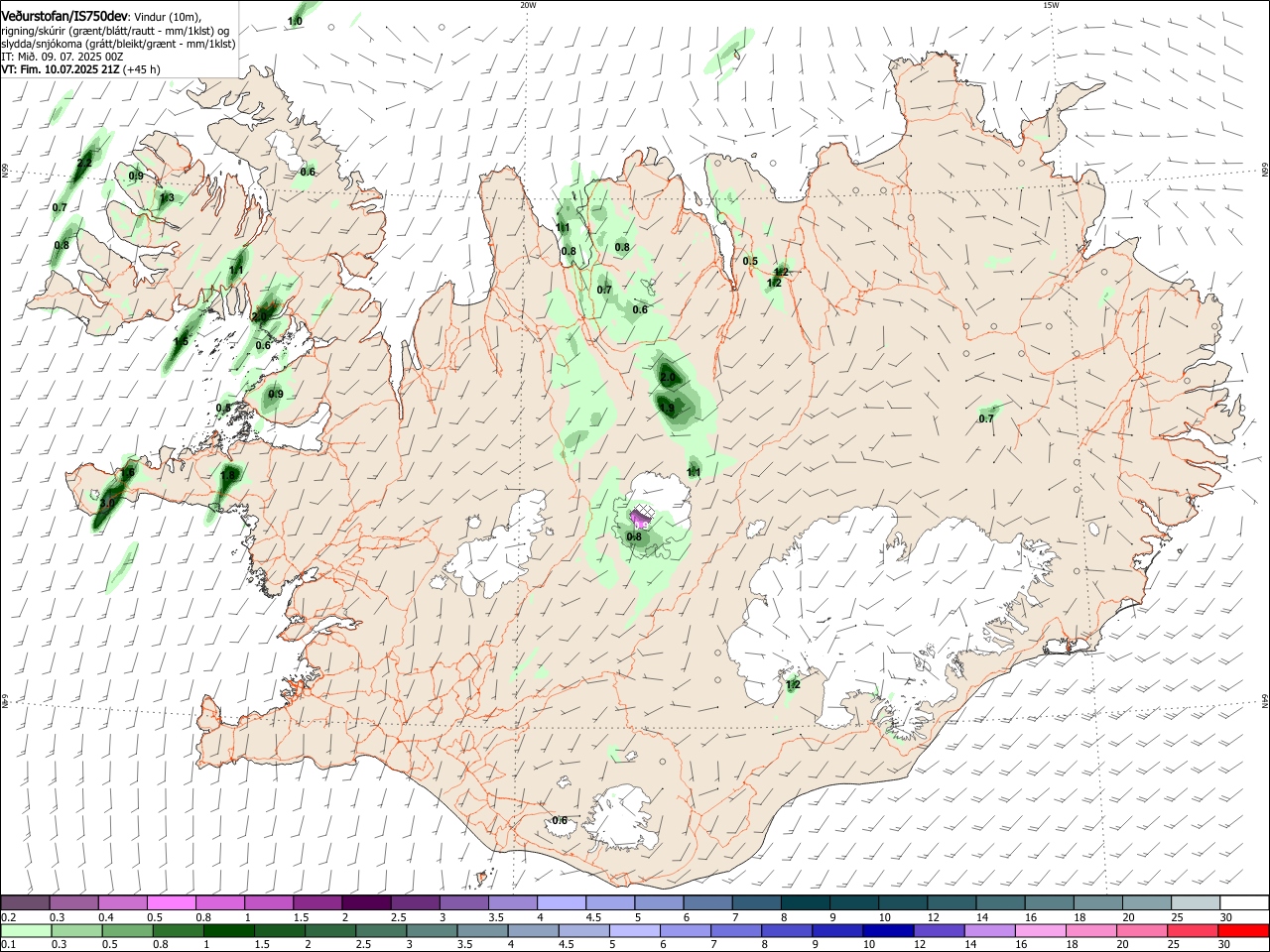Pick the snow scale swatch for 3–3.5
Screen dimensions: 1270x952
point(466,902)
